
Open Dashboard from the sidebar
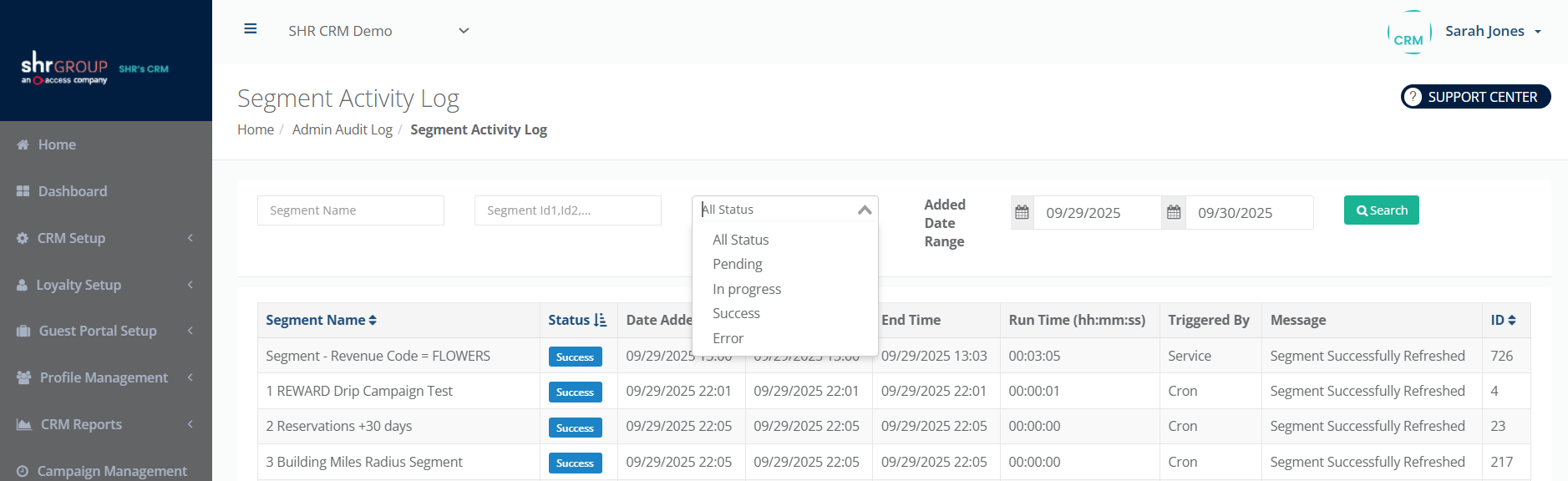tap(73, 191)
